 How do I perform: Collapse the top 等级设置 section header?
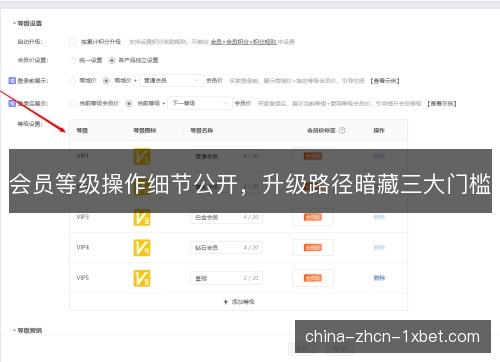click(x=27, y=23)
